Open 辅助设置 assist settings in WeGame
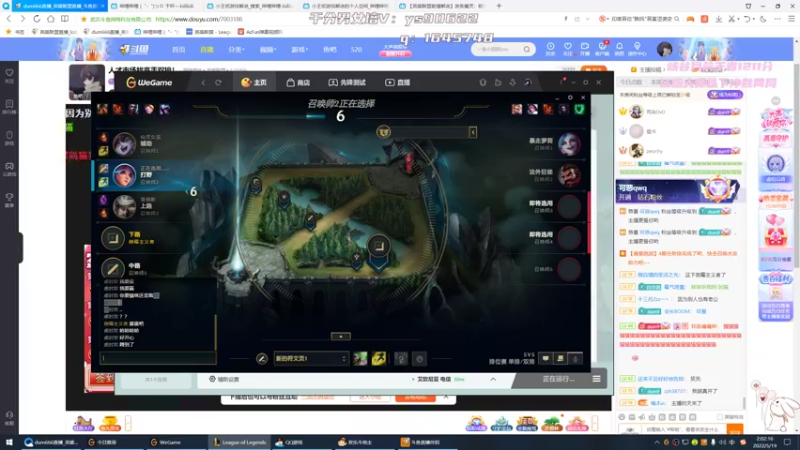 click(x=224, y=379)
